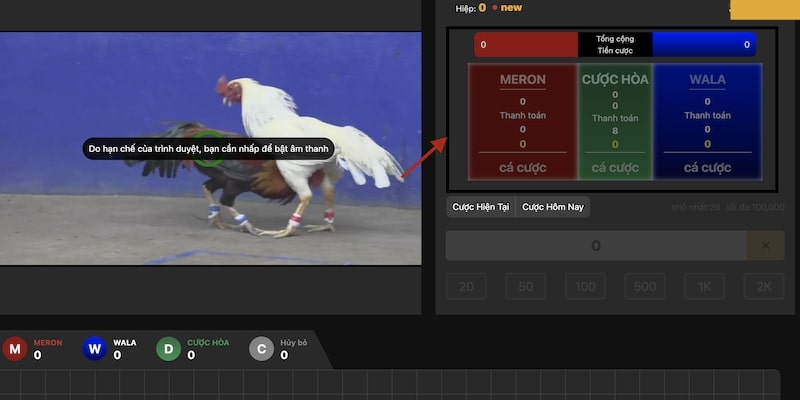Switch to the Cược Hiện Tại tab
800x400 pixels.
point(481,207)
